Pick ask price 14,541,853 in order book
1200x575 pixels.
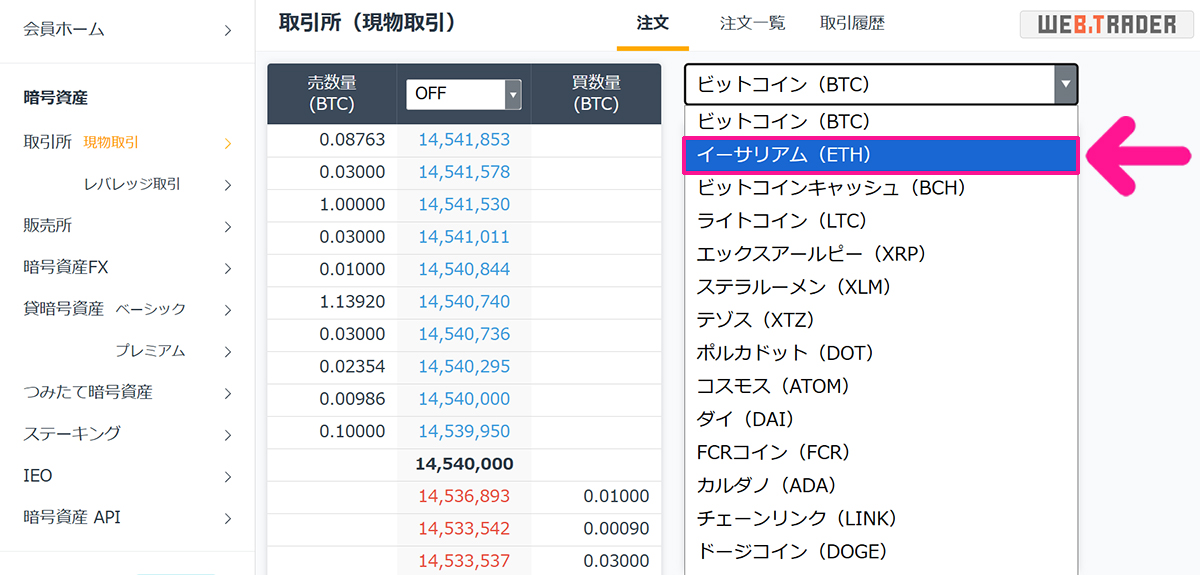pyautogui.click(x=464, y=140)
